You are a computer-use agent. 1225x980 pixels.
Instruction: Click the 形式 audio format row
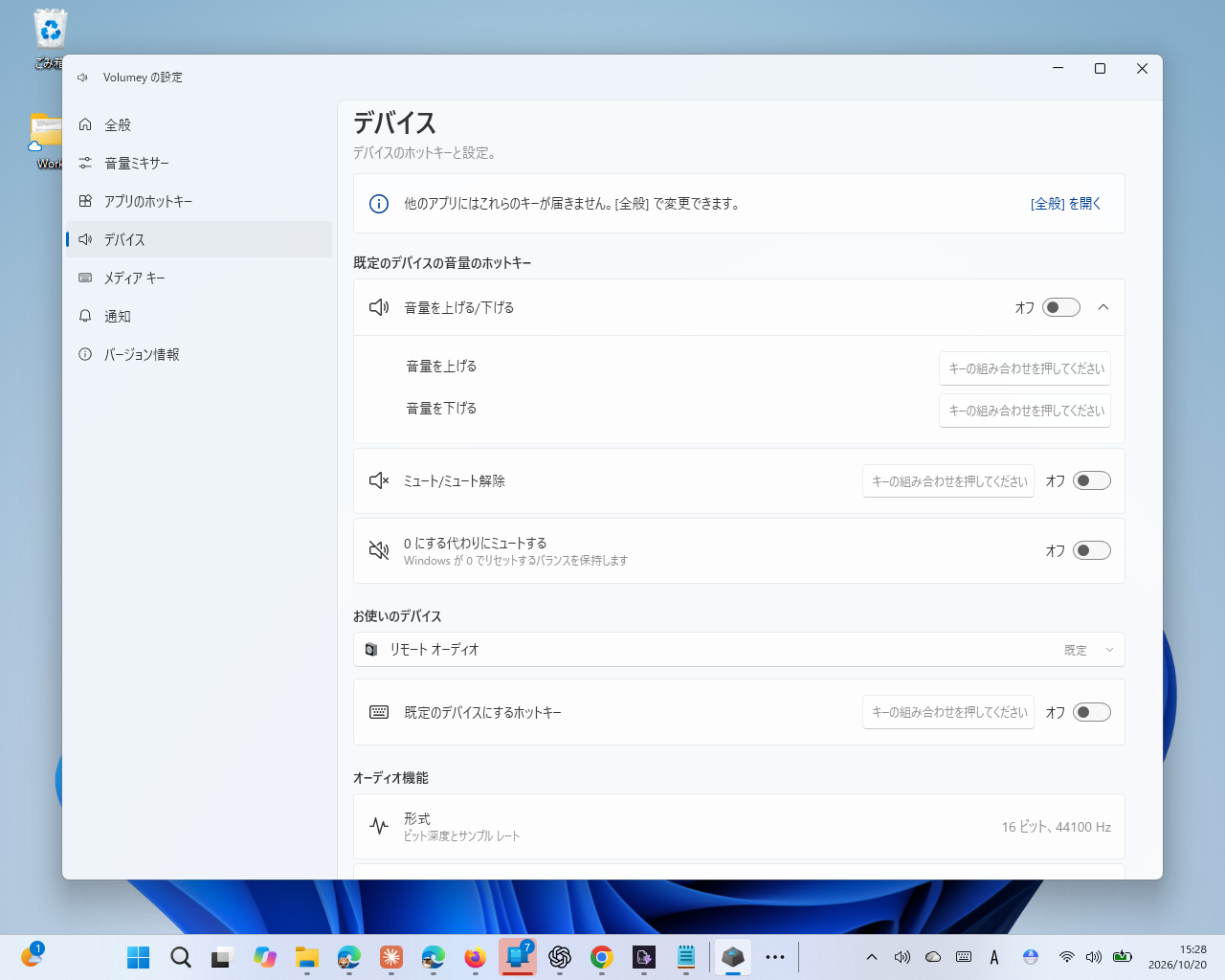pyautogui.click(x=739, y=827)
